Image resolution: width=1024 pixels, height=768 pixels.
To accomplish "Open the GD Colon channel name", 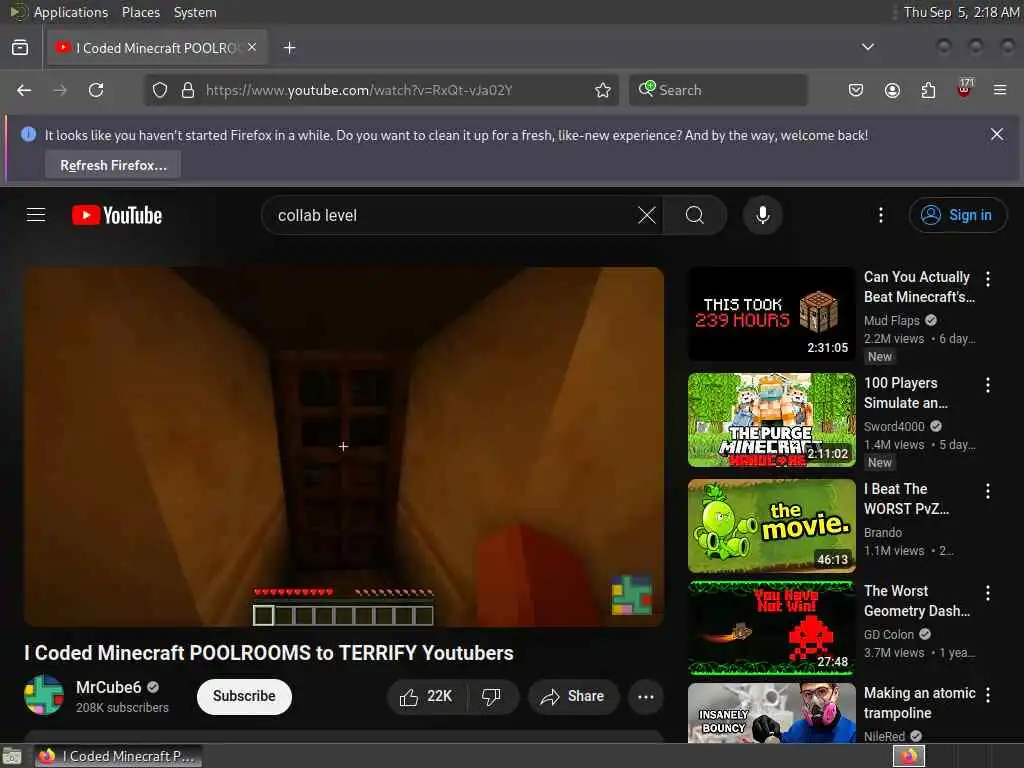I will 889,635.
